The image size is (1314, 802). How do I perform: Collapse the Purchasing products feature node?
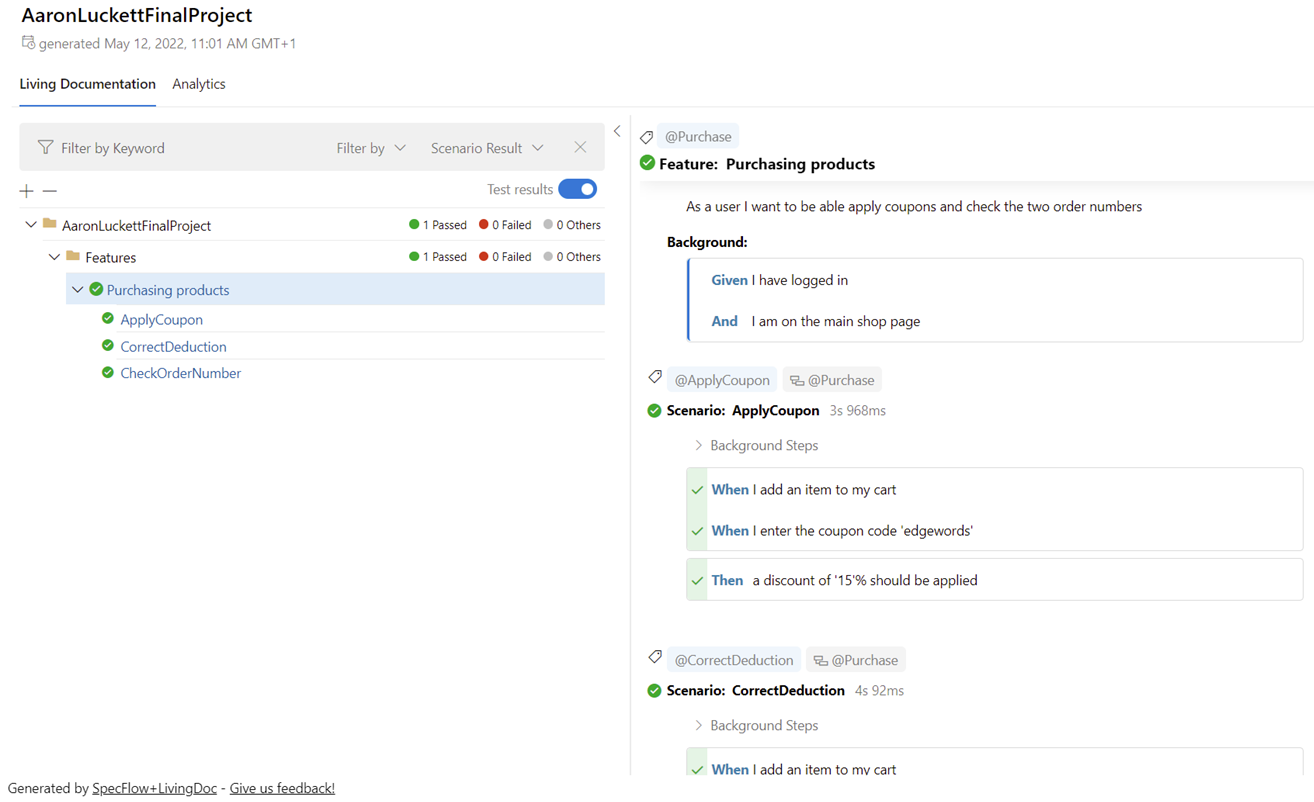[x=78, y=290]
